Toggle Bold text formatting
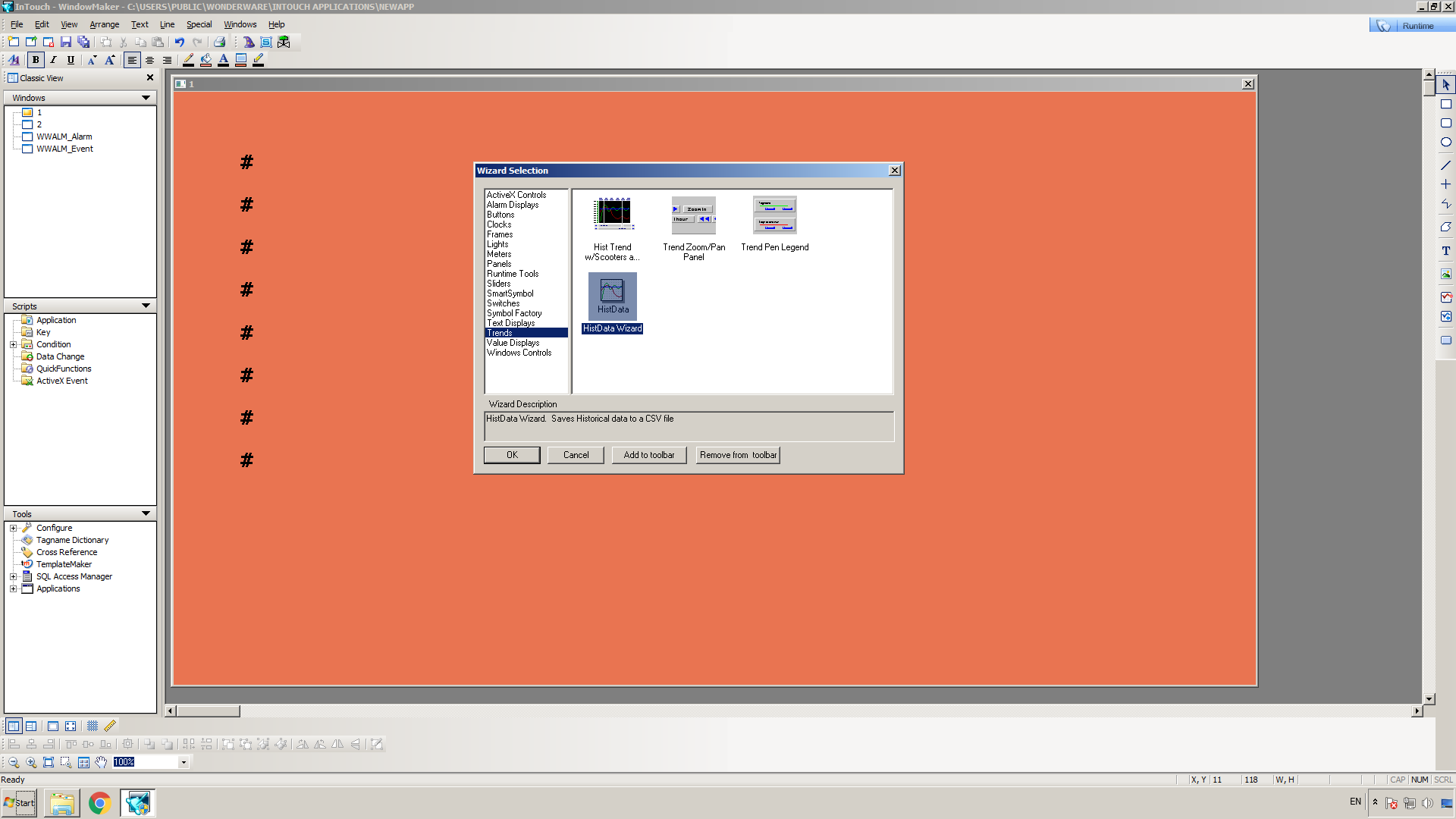 [x=36, y=60]
